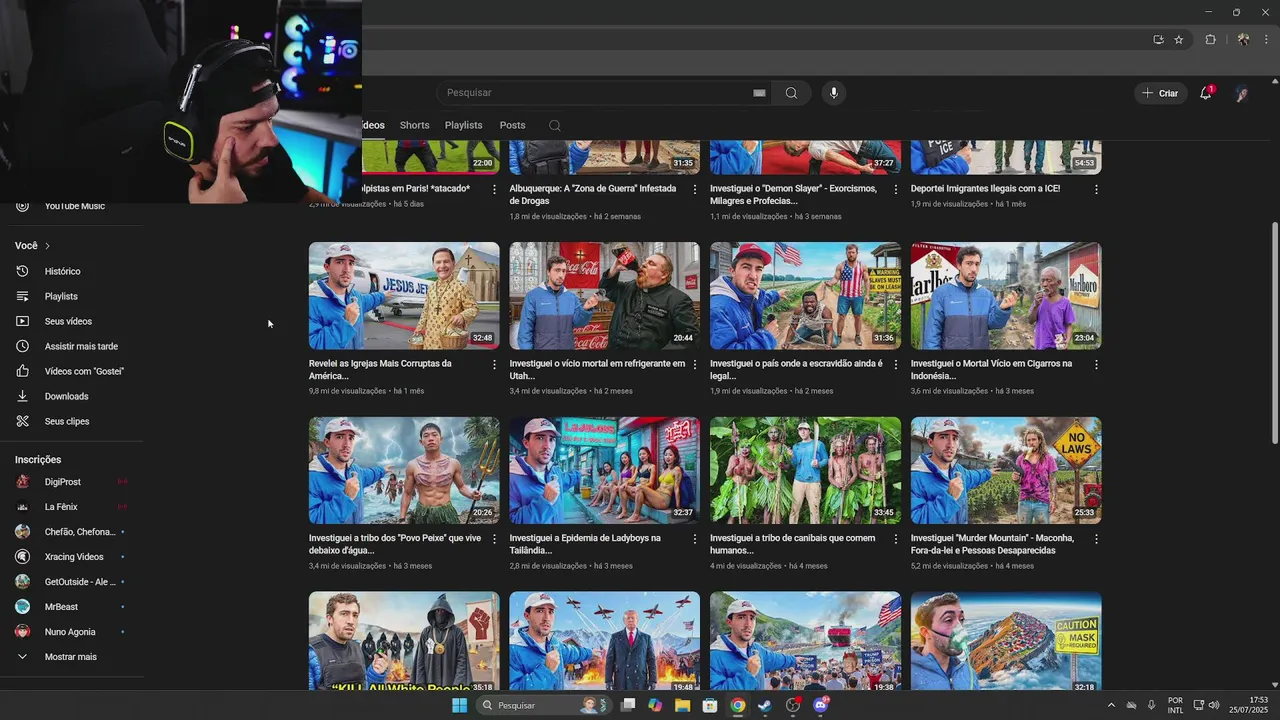Open options for Ladyboys na Tailândia video

point(695,539)
